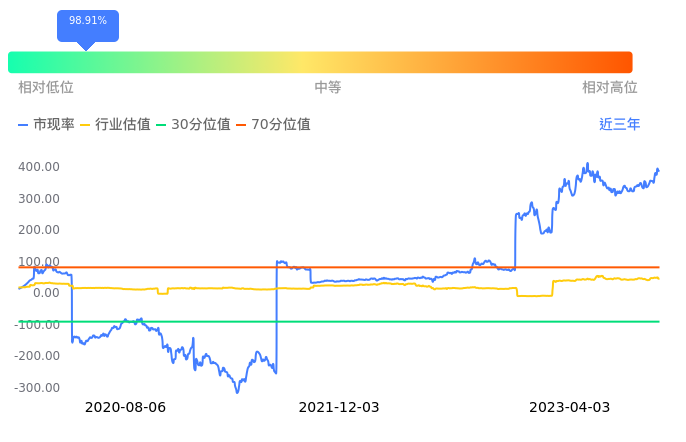Click the 2021-12-03 date axis label
The height and width of the screenshot is (442, 686).
pyautogui.click(x=339, y=407)
